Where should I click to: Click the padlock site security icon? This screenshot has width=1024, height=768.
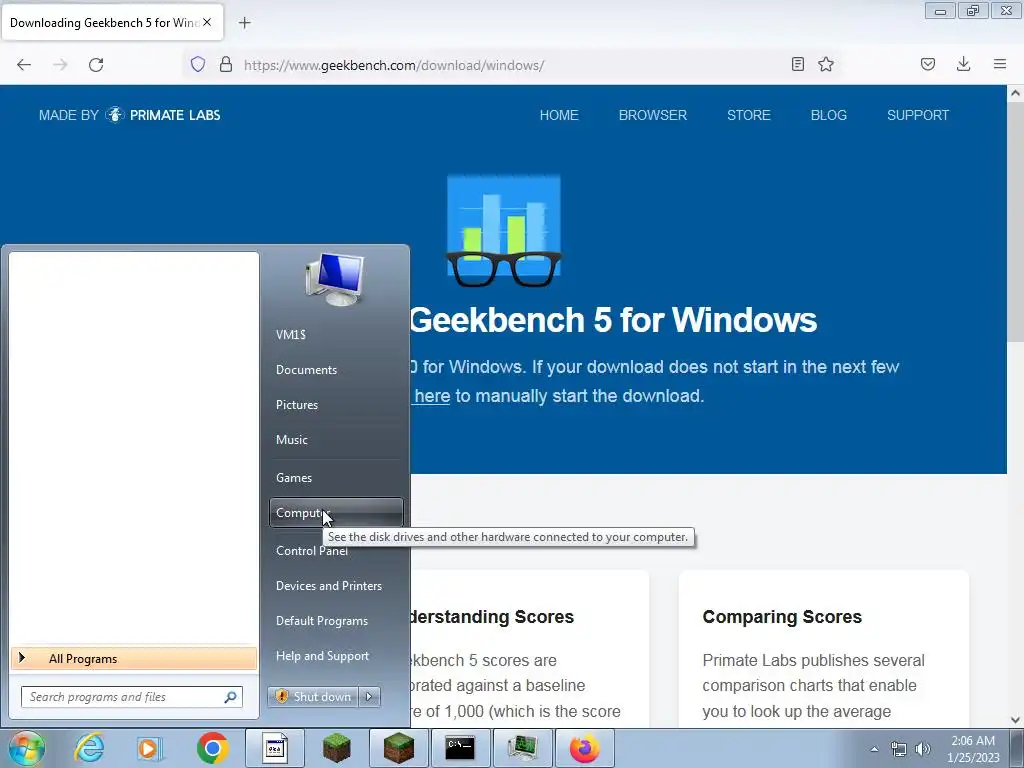pos(226,64)
